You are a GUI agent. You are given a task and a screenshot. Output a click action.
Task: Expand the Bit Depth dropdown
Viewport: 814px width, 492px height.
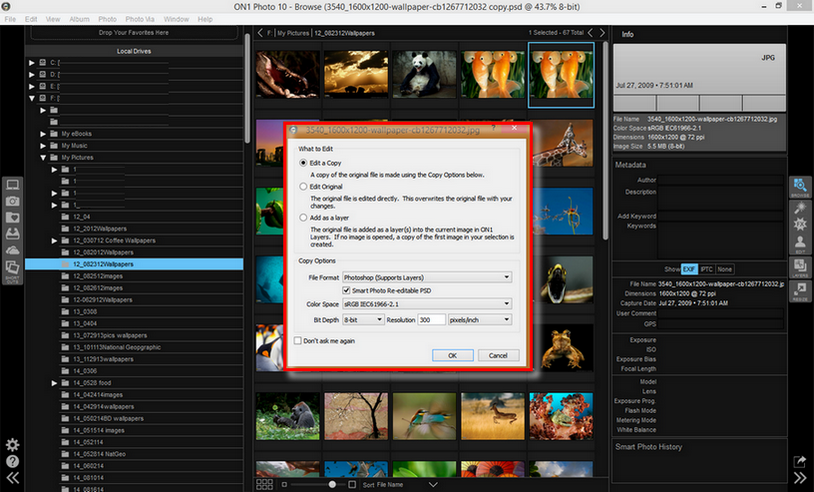pyautogui.click(x=362, y=319)
